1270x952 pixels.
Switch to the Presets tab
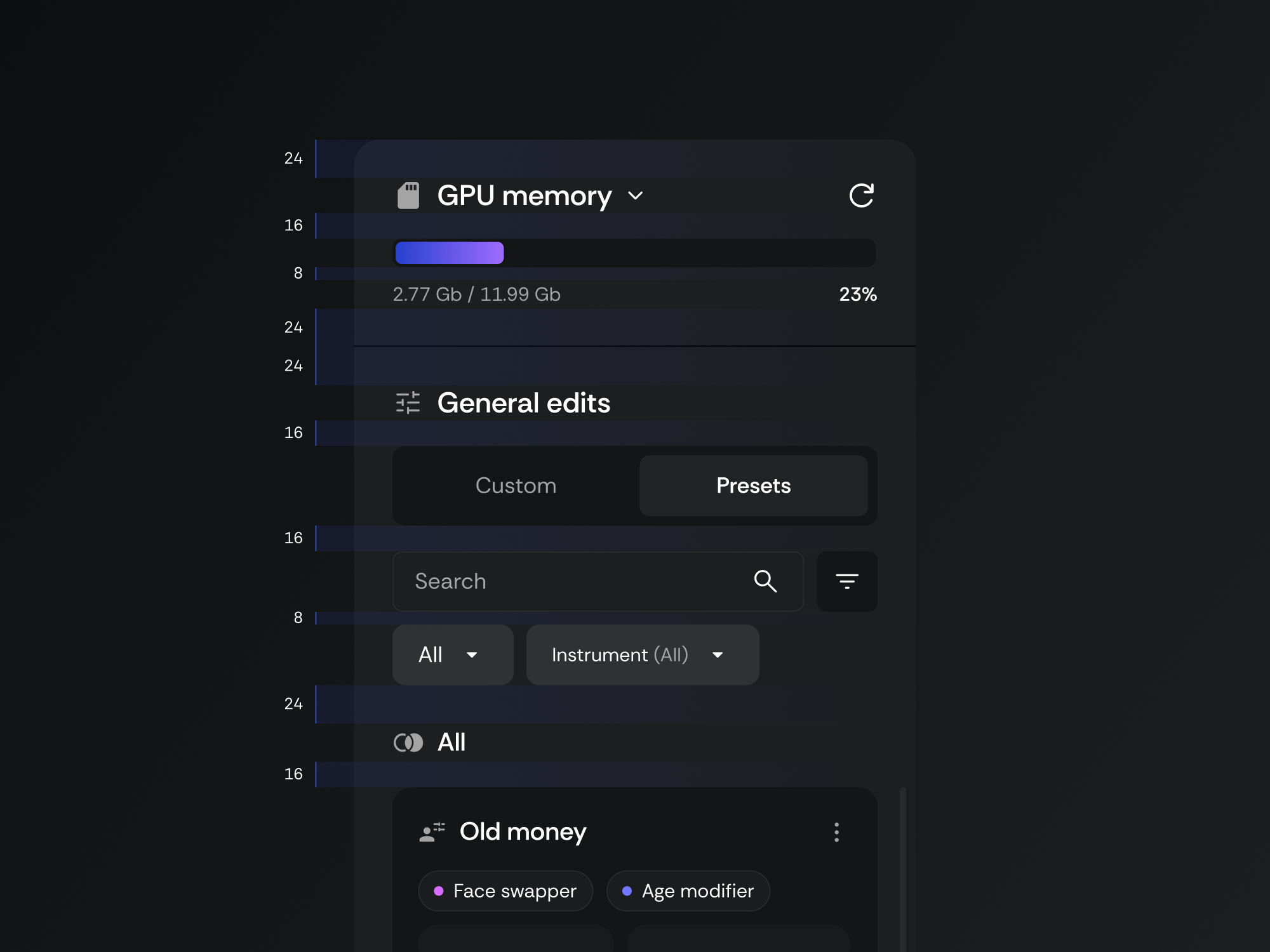(753, 486)
